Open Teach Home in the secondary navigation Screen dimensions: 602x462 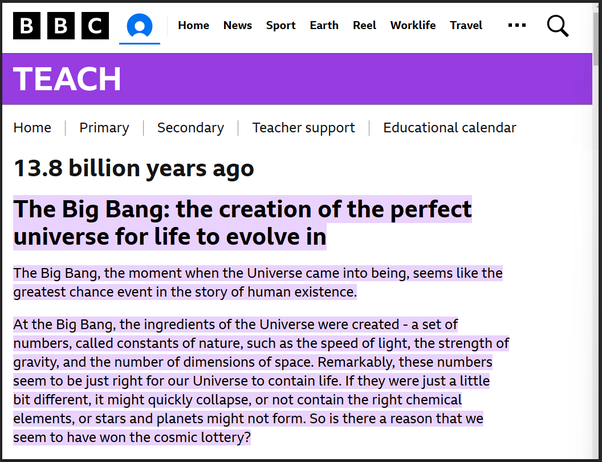point(32,128)
